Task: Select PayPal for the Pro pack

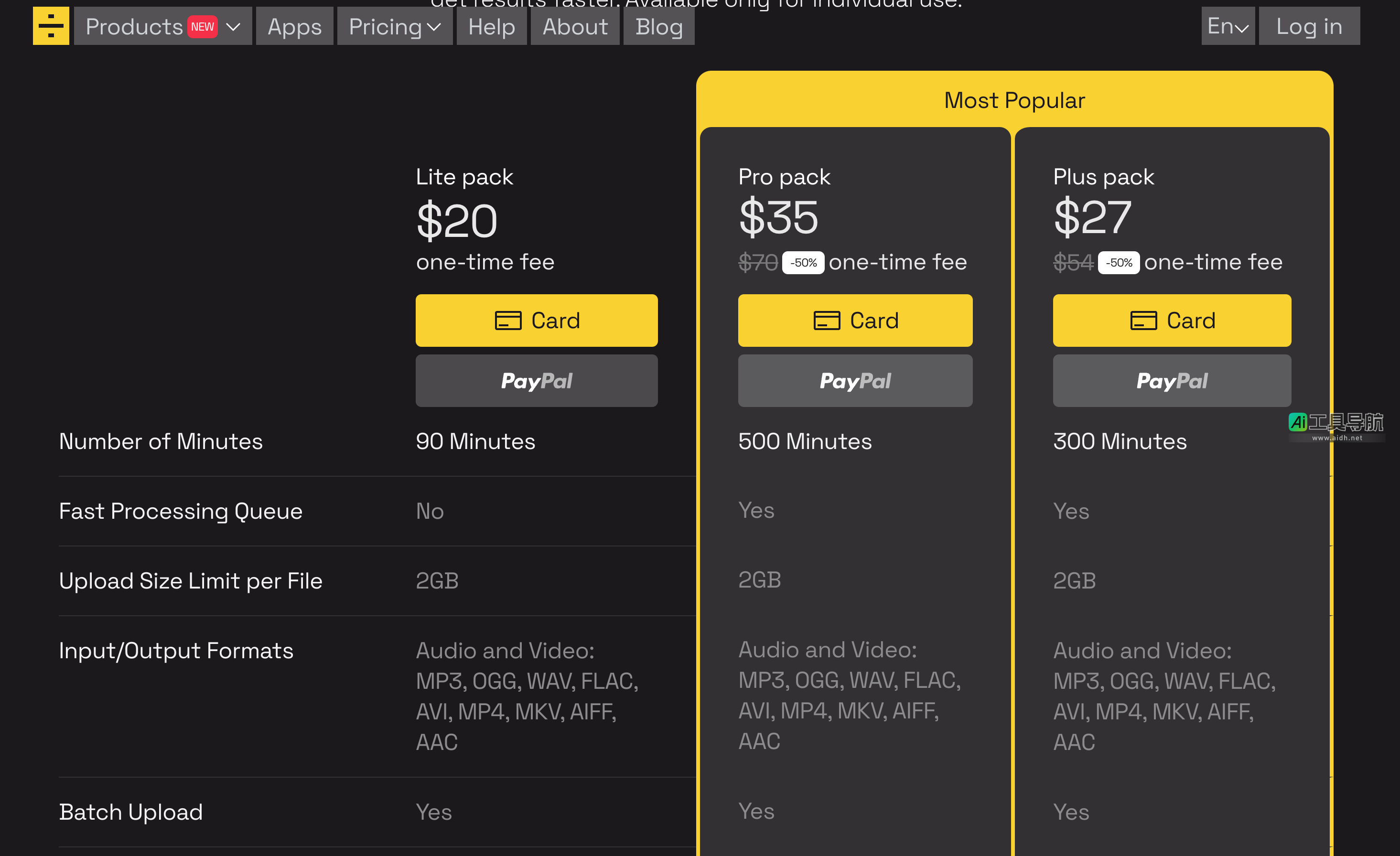Action: (x=854, y=381)
